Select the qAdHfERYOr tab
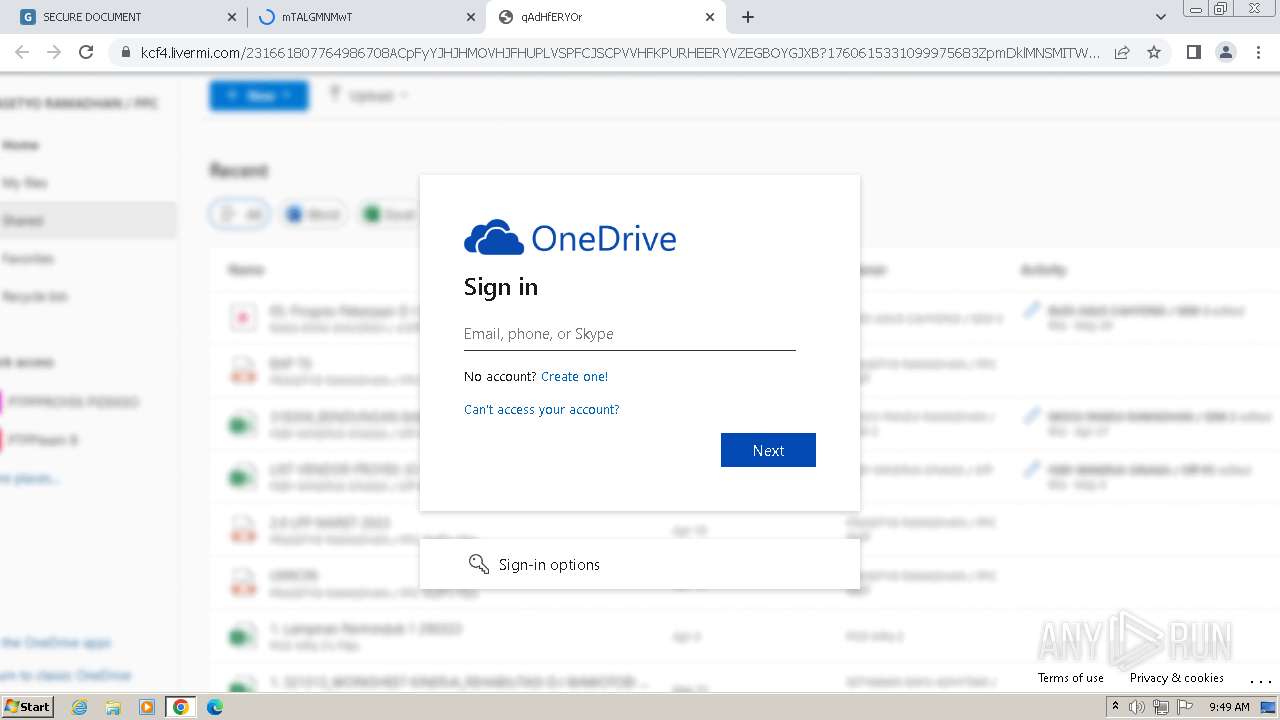The image size is (1280, 720). click(x=605, y=17)
